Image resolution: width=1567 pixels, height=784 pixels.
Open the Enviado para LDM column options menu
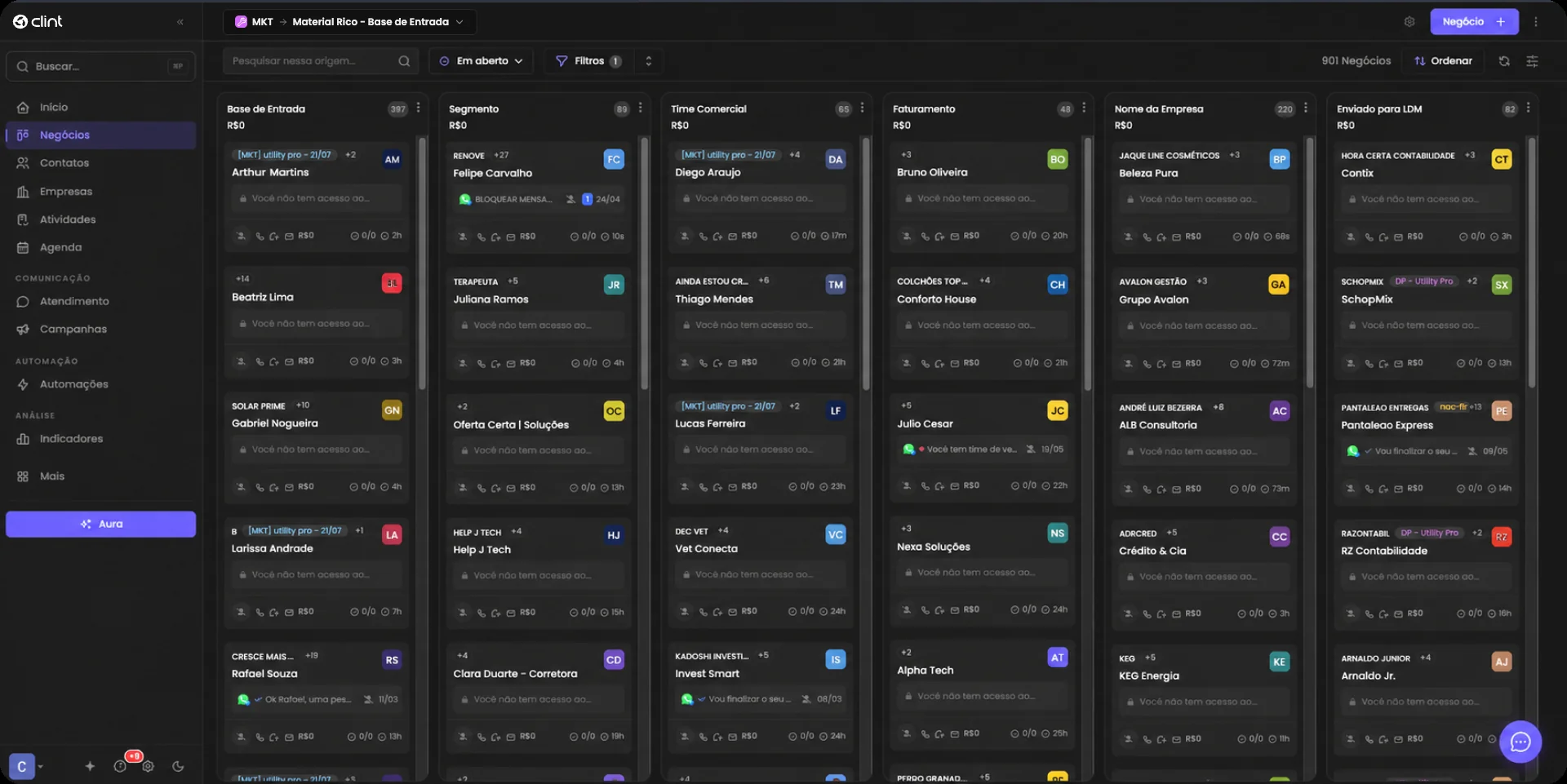[1528, 108]
